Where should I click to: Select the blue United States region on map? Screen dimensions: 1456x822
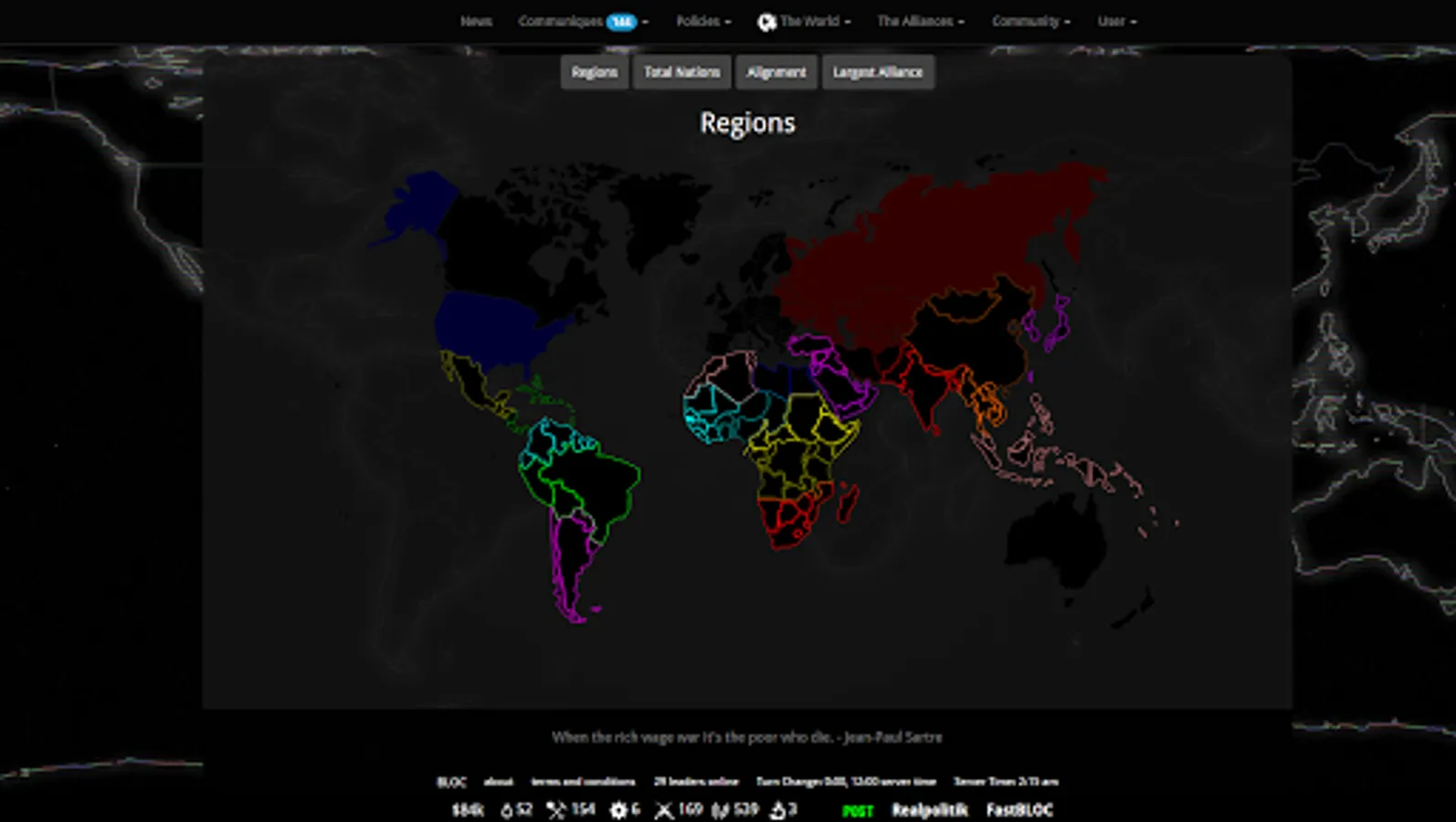[x=489, y=331]
